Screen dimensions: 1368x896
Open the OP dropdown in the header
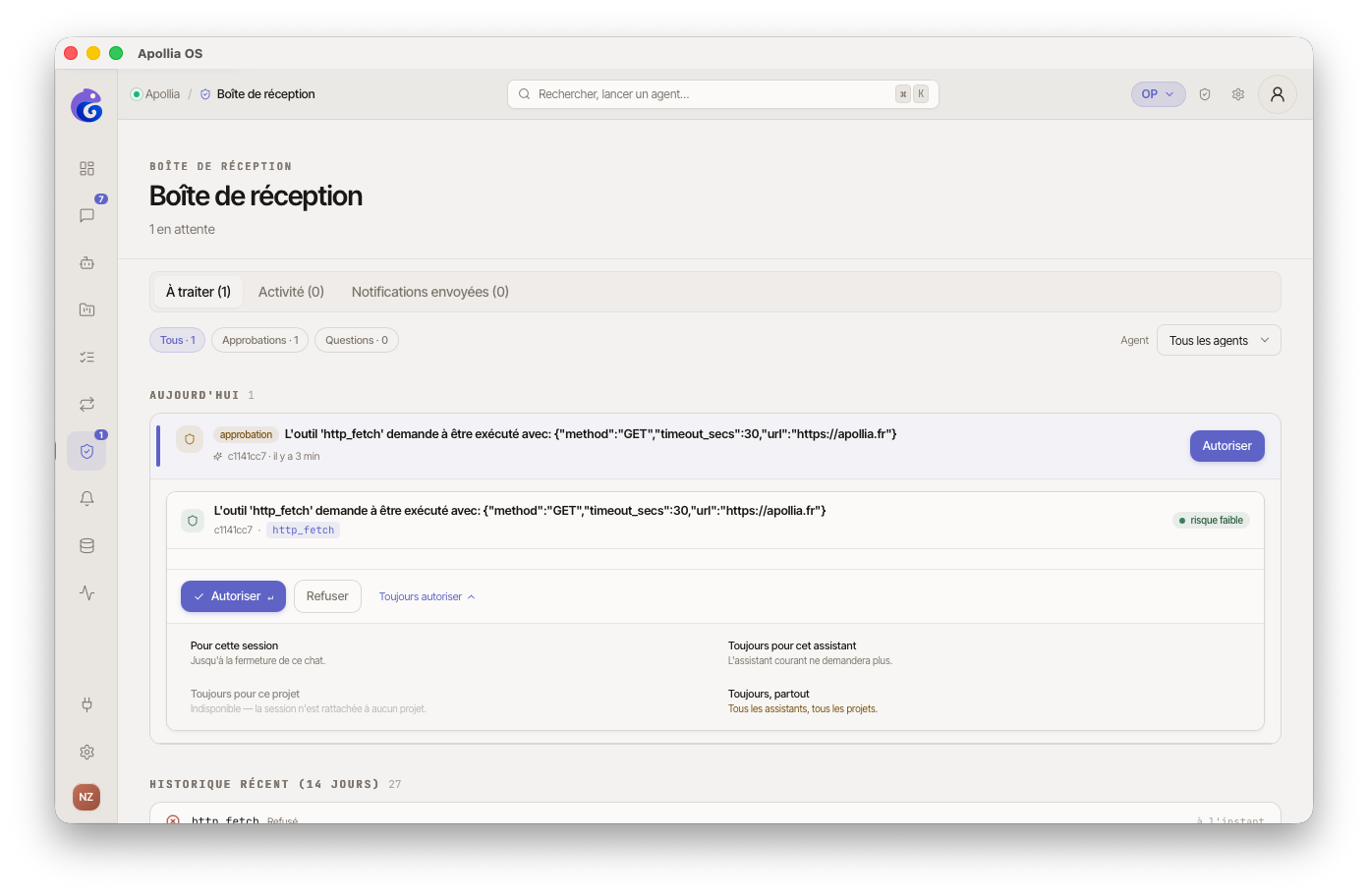click(x=1158, y=94)
